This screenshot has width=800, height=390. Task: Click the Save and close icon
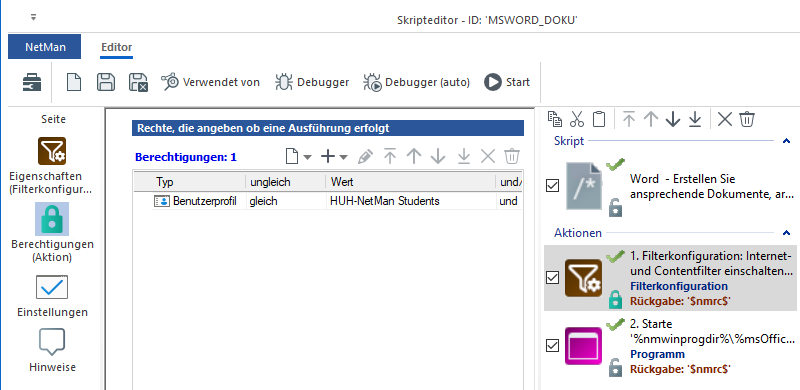coord(138,82)
